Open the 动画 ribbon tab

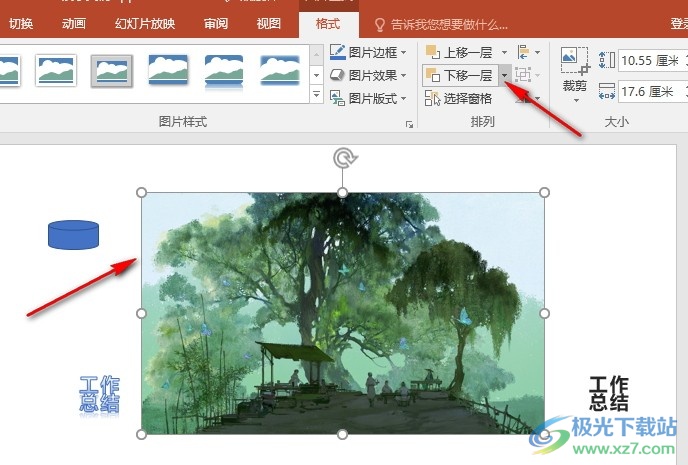tap(73, 23)
